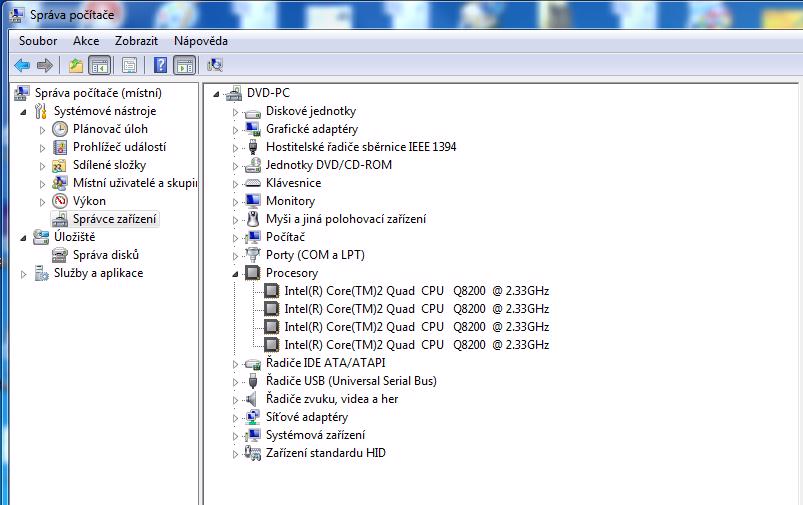
Task: Collapse the DVD-PC root node
Action: 216,94
